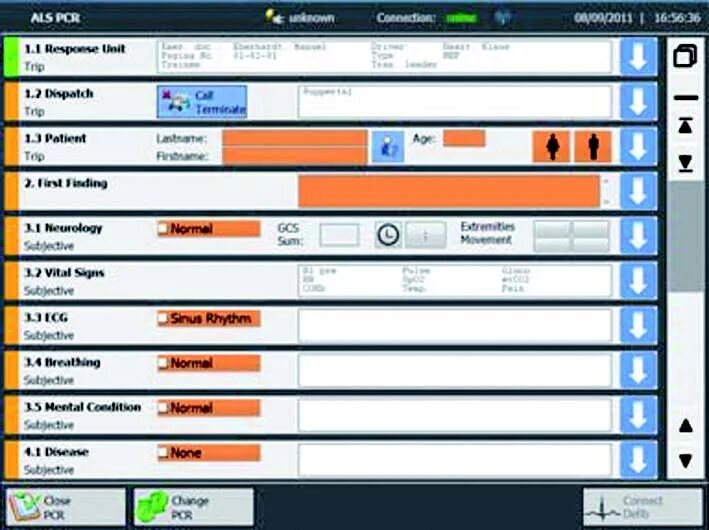
Task: Click the ECG notes text box
Action: click(455, 326)
